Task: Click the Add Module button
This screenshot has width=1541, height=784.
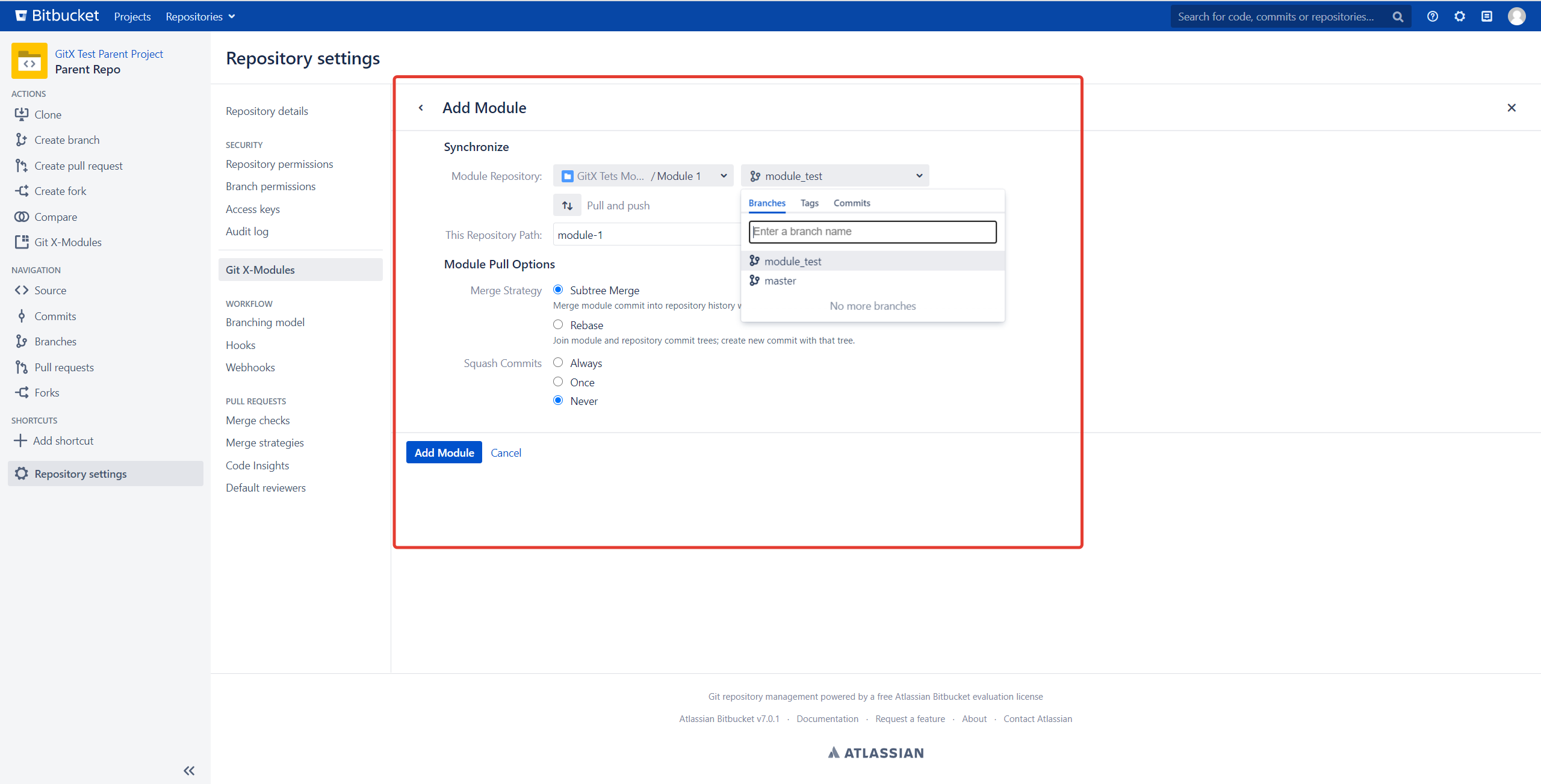Action: 444,452
